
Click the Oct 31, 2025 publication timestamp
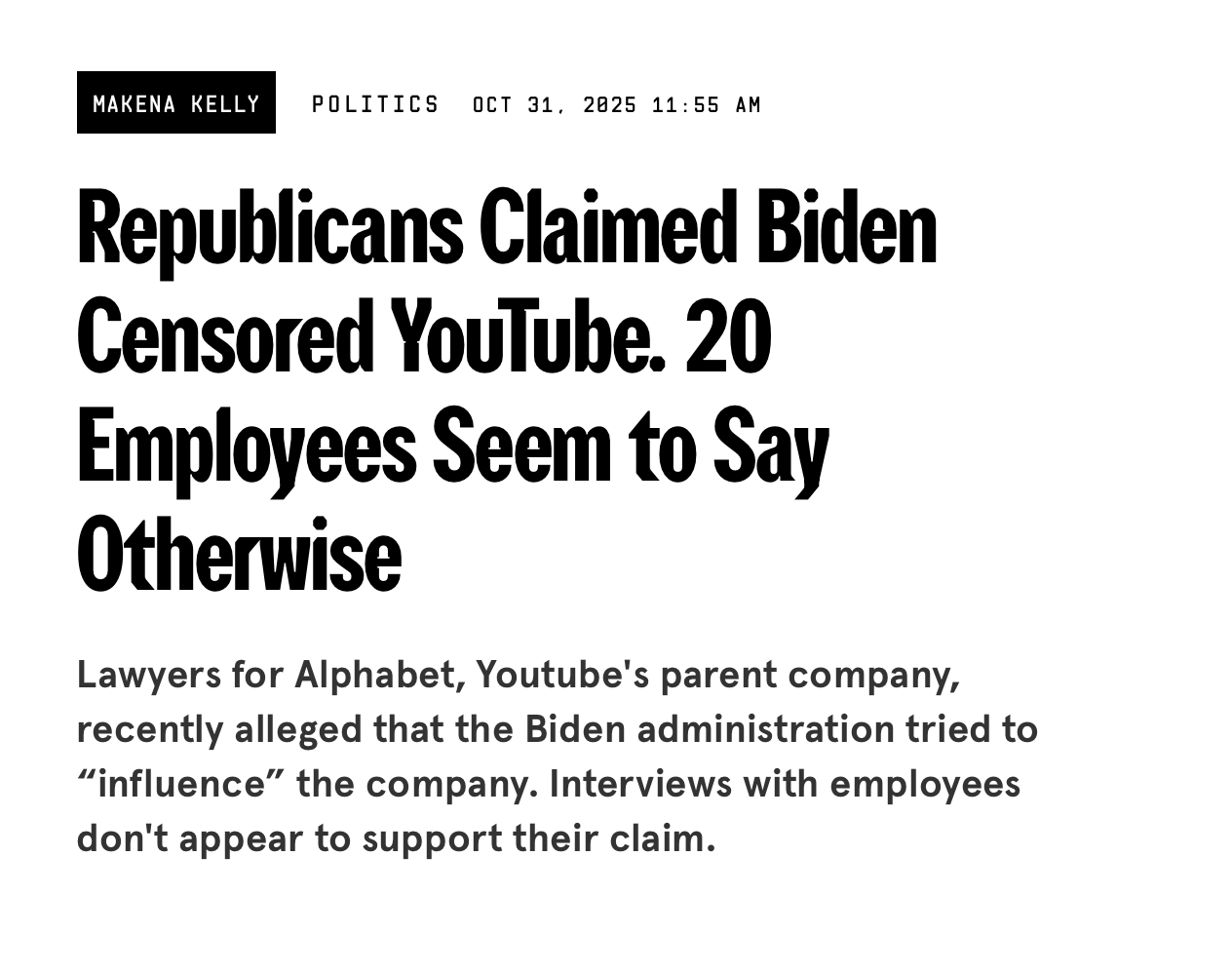coord(616,104)
